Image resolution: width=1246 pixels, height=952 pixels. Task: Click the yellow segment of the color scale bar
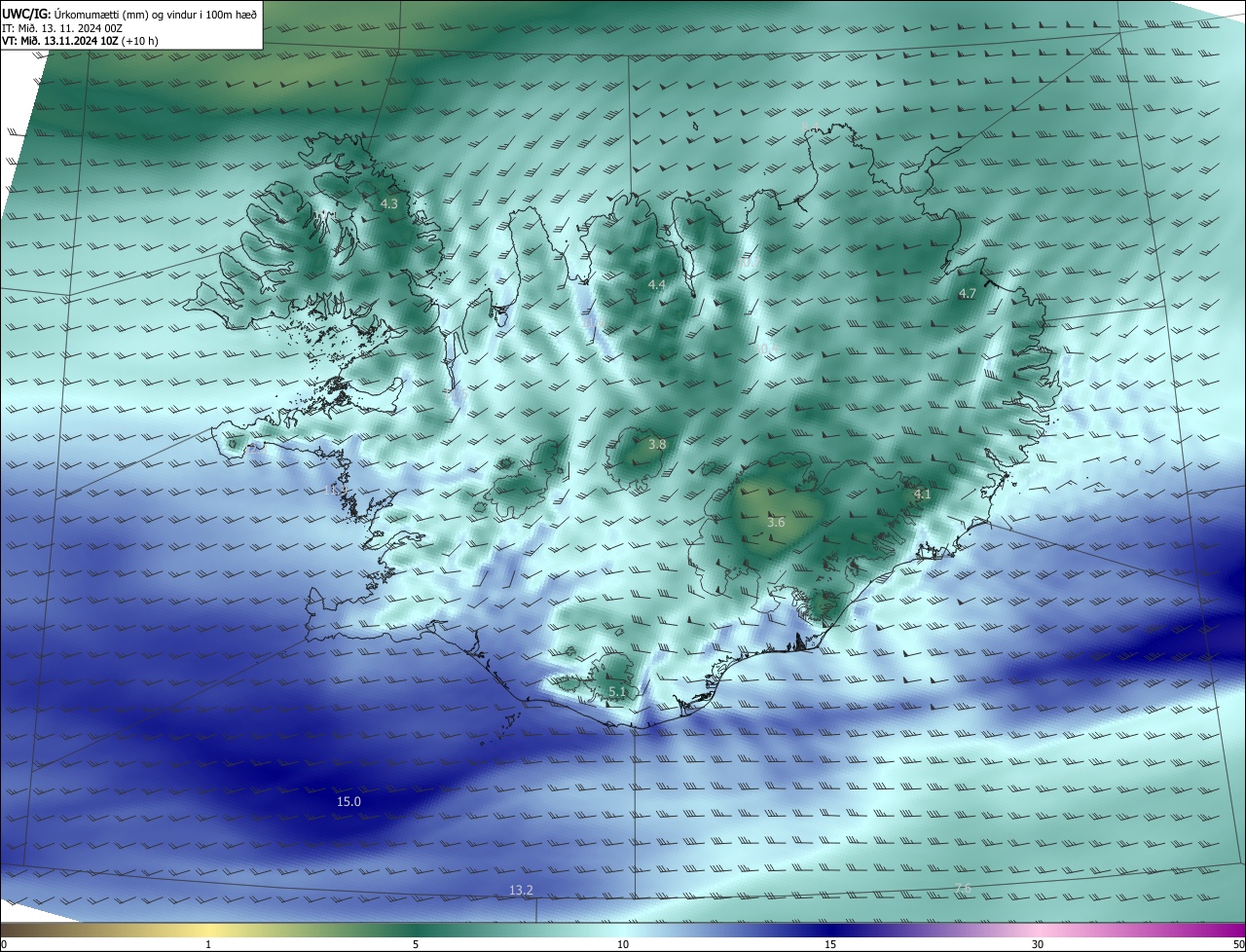pyautogui.click(x=208, y=931)
